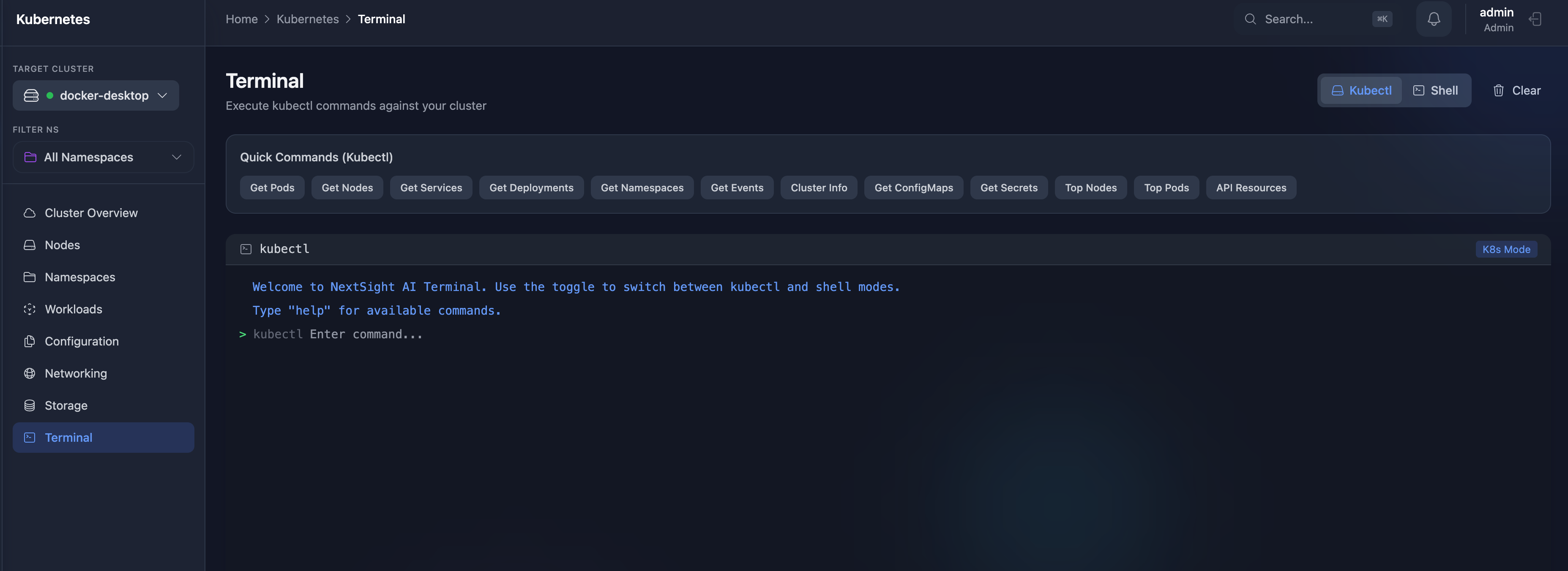This screenshot has height=571, width=1568.
Task: Expand the All Namespaces filter
Action: click(x=103, y=157)
